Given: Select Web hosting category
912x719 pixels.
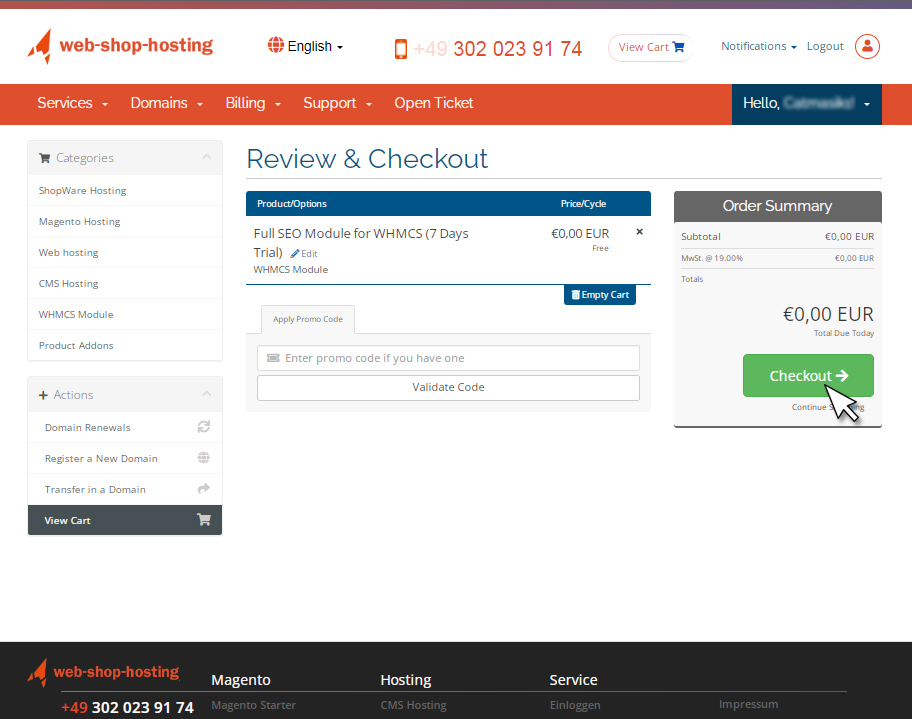Looking at the screenshot, I should [124, 252].
